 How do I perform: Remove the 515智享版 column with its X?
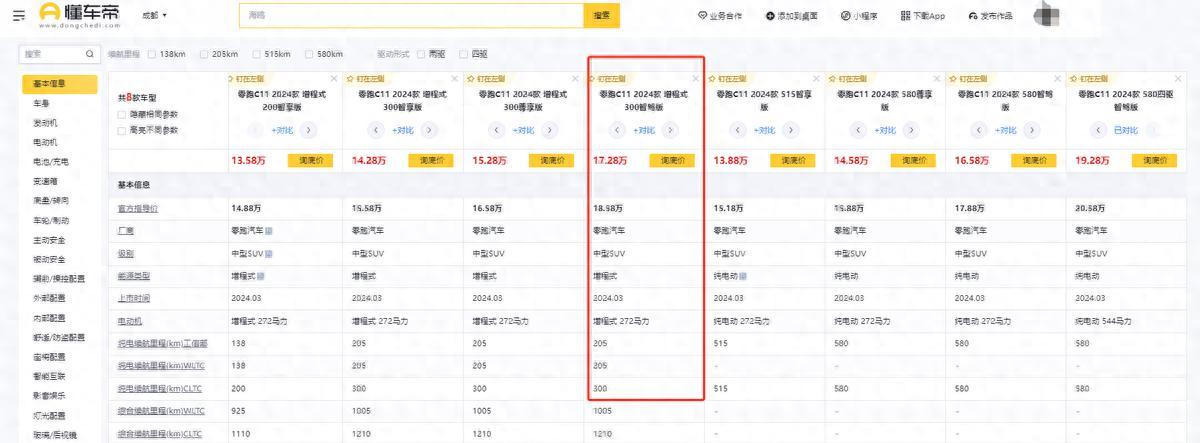(818, 78)
